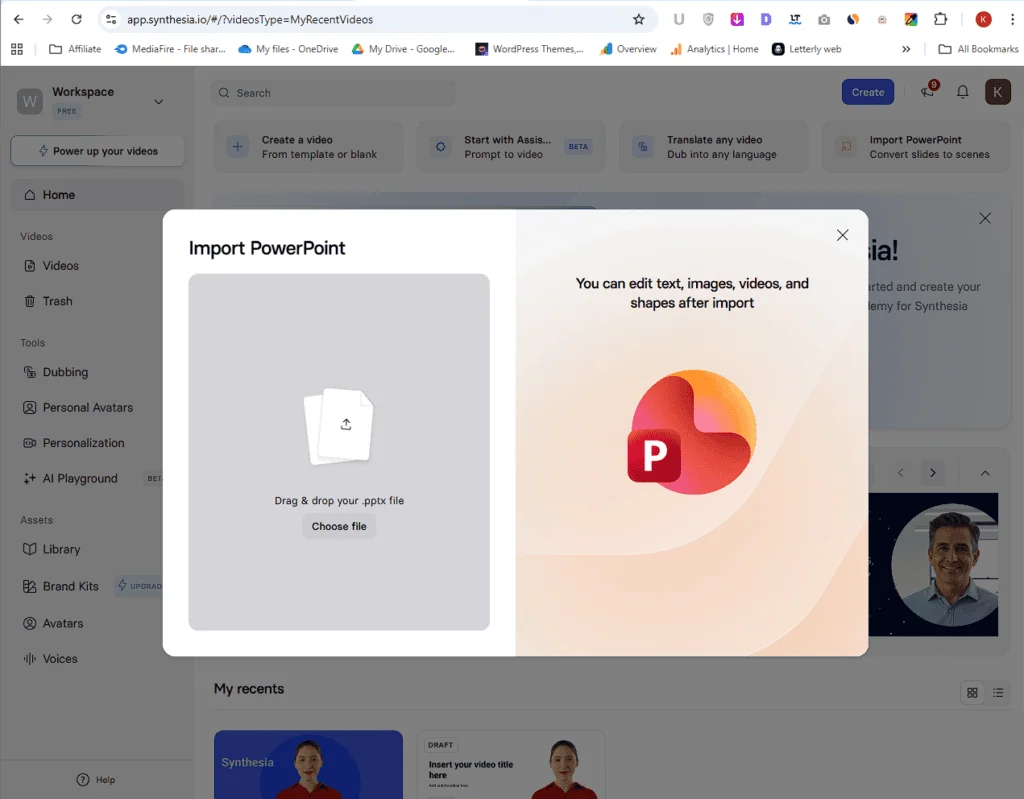The width and height of the screenshot is (1024, 799).
Task: Click the Choose file button
Action: tap(339, 527)
